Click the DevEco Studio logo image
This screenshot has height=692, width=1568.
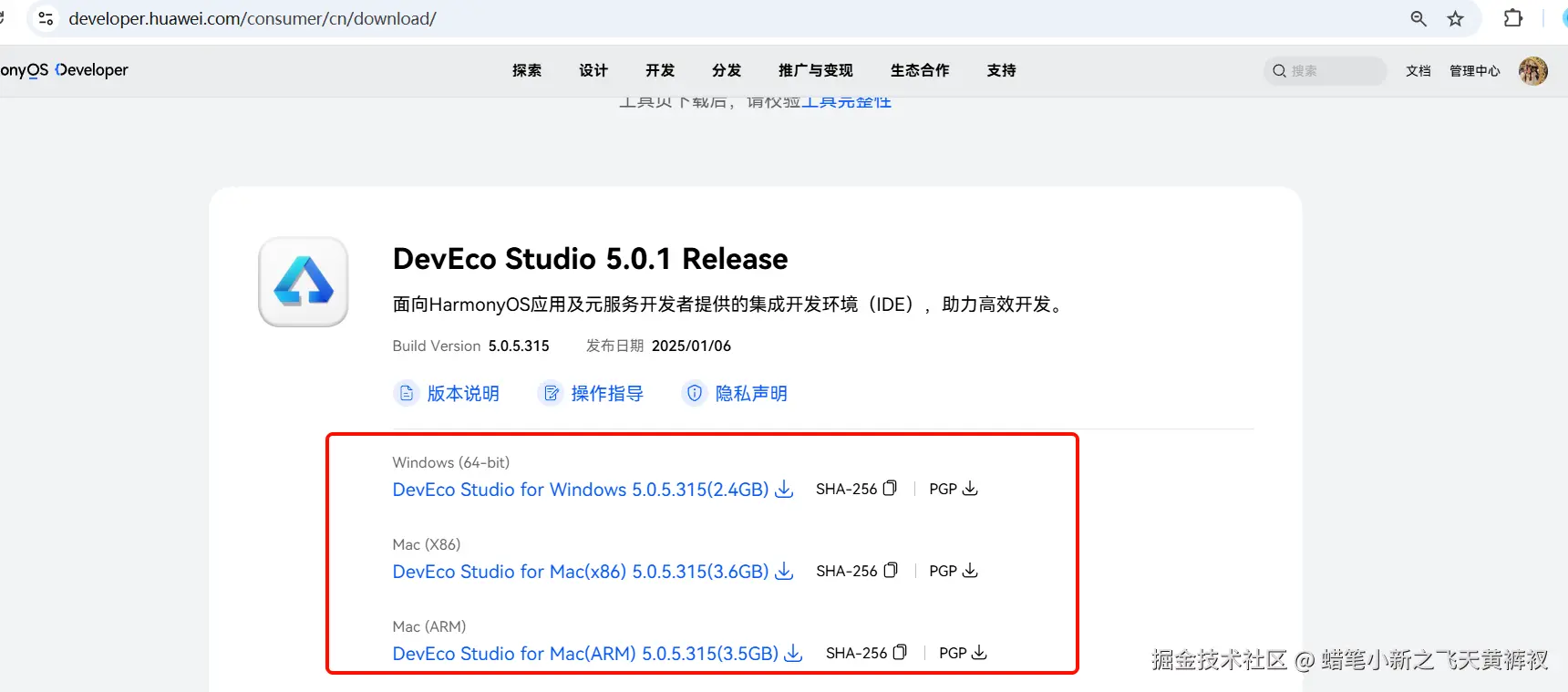pyautogui.click(x=304, y=282)
